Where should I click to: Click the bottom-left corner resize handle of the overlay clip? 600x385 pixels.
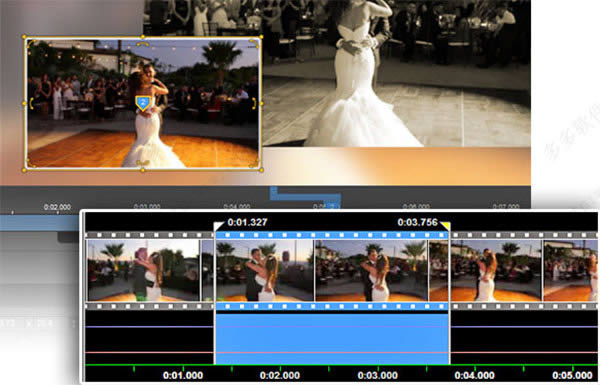tap(24, 170)
